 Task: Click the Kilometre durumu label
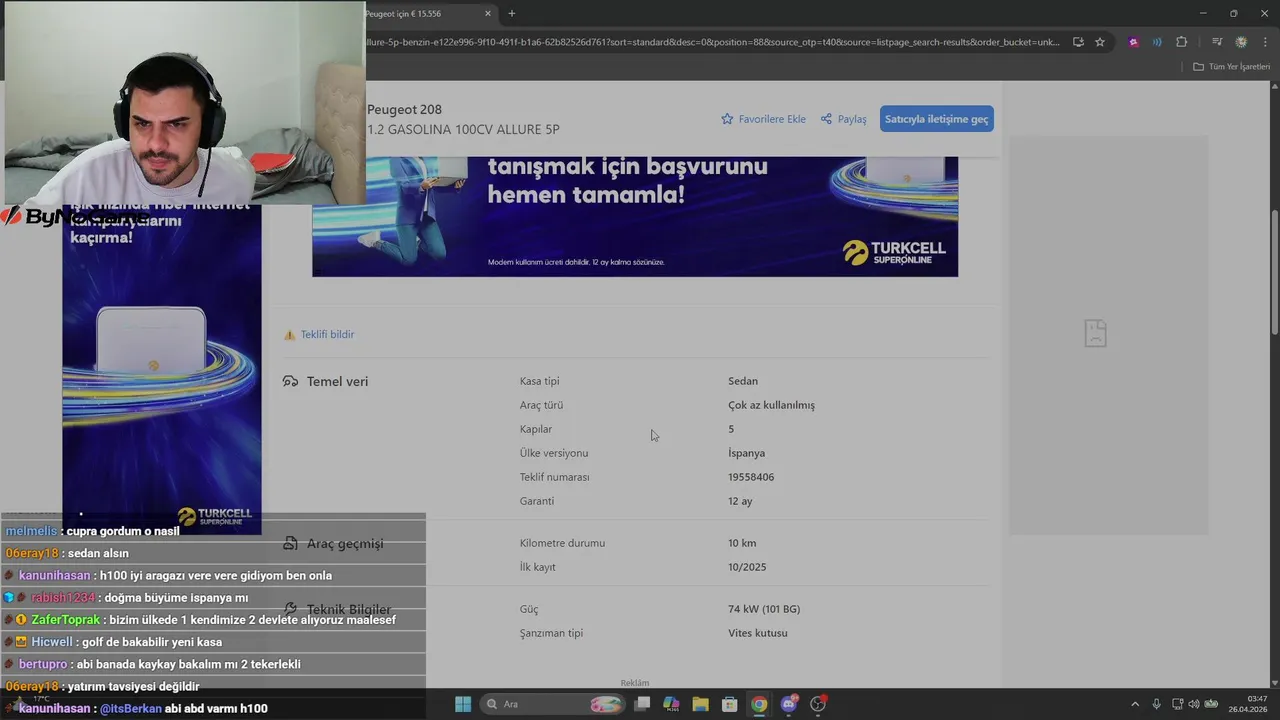click(562, 543)
